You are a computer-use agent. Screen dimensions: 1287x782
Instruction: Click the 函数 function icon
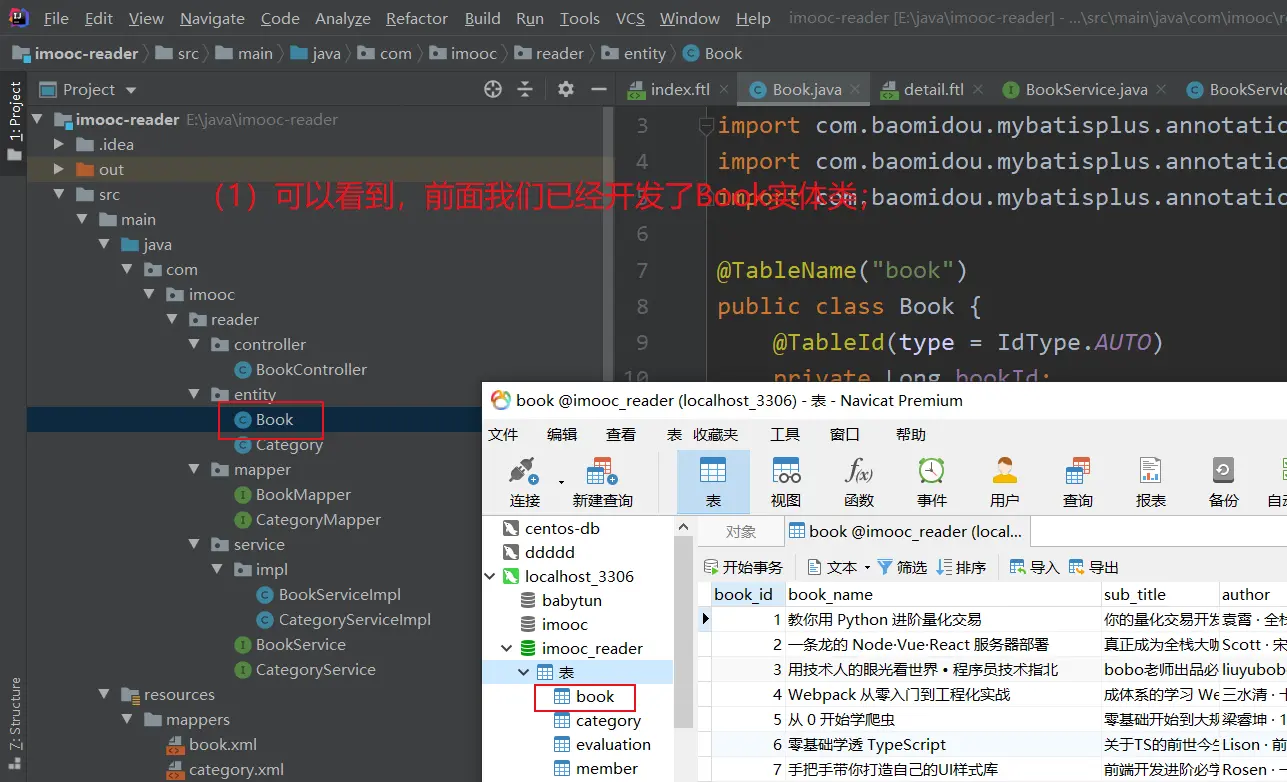pyautogui.click(x=859, y=471)
